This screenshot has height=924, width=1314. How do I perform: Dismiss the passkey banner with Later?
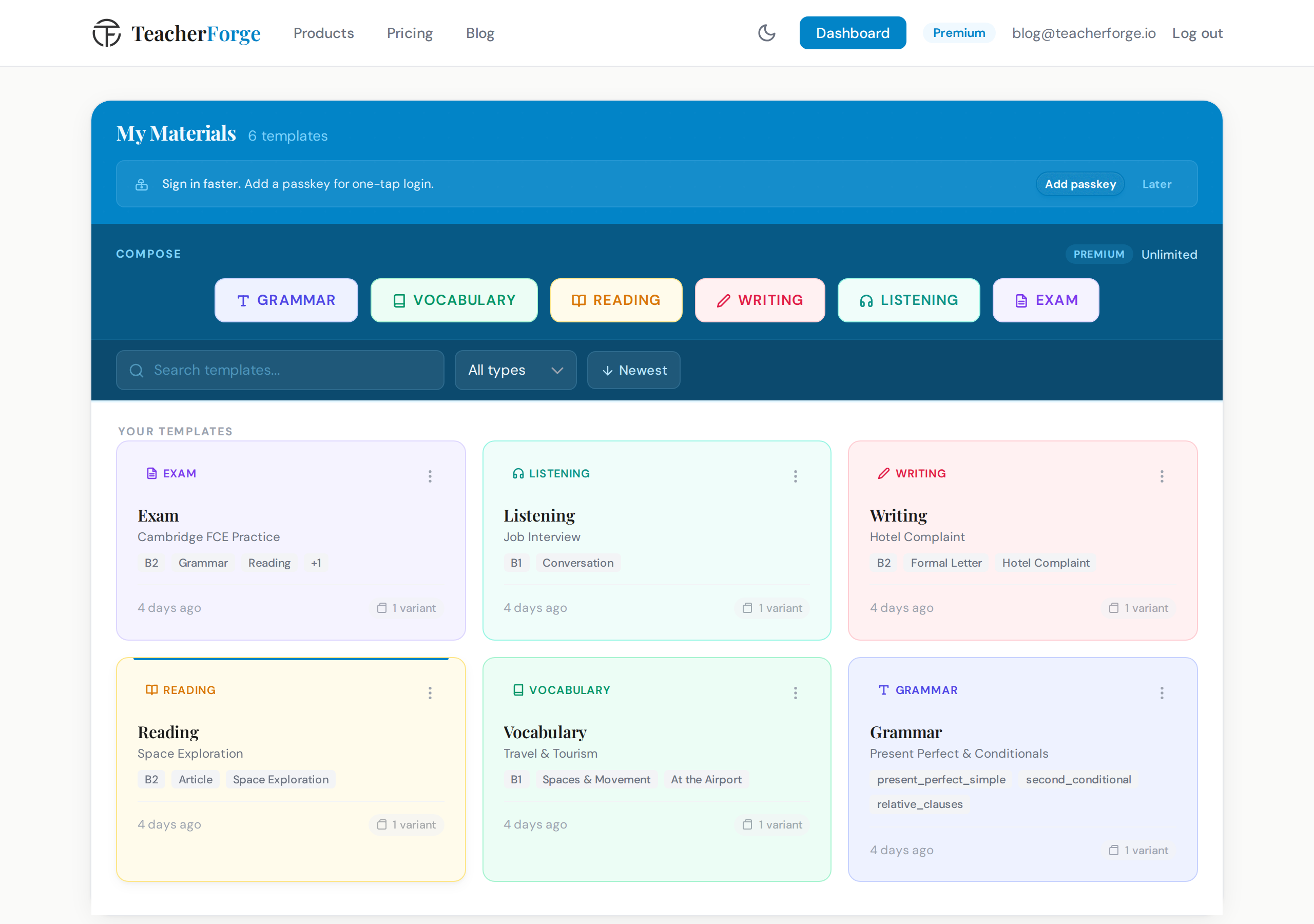point(1156,184)
